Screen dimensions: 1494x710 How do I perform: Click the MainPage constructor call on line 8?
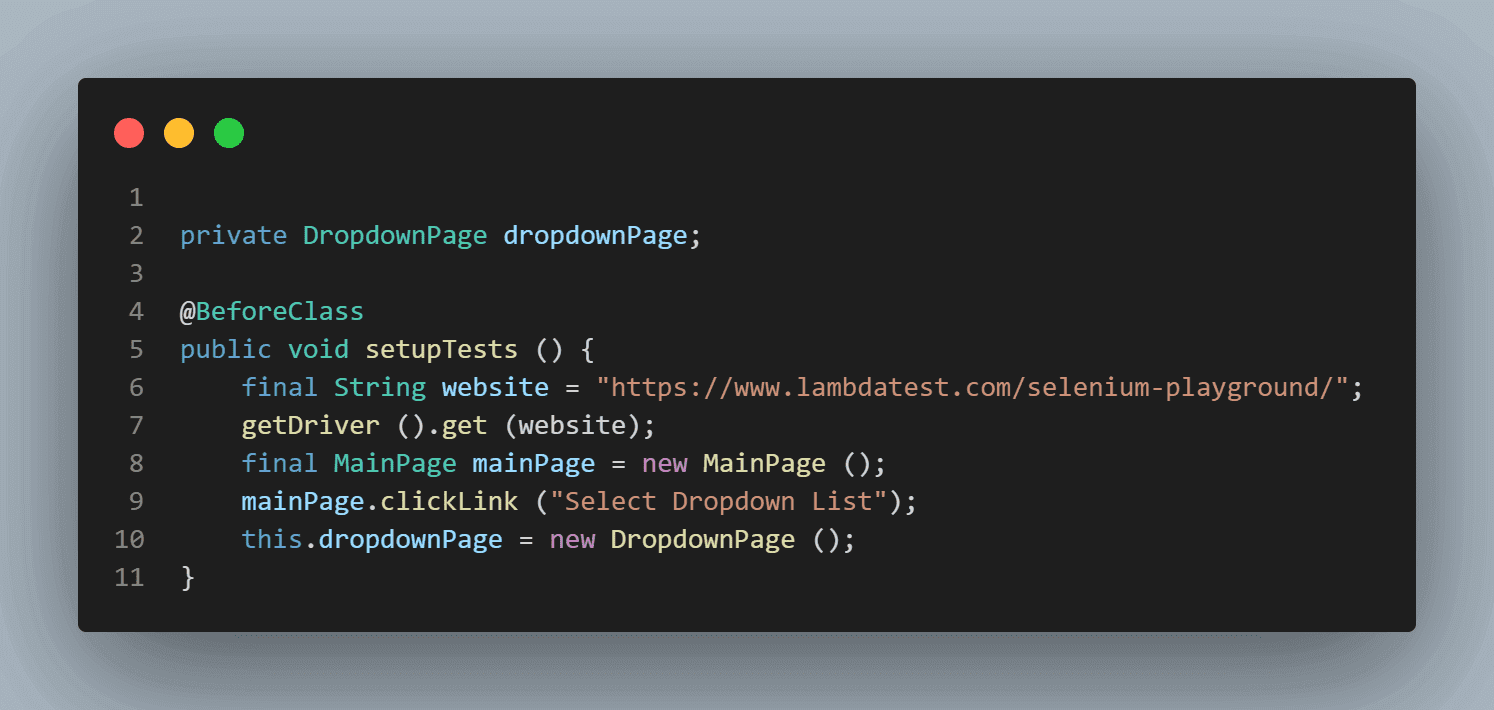tap(764, 464)
